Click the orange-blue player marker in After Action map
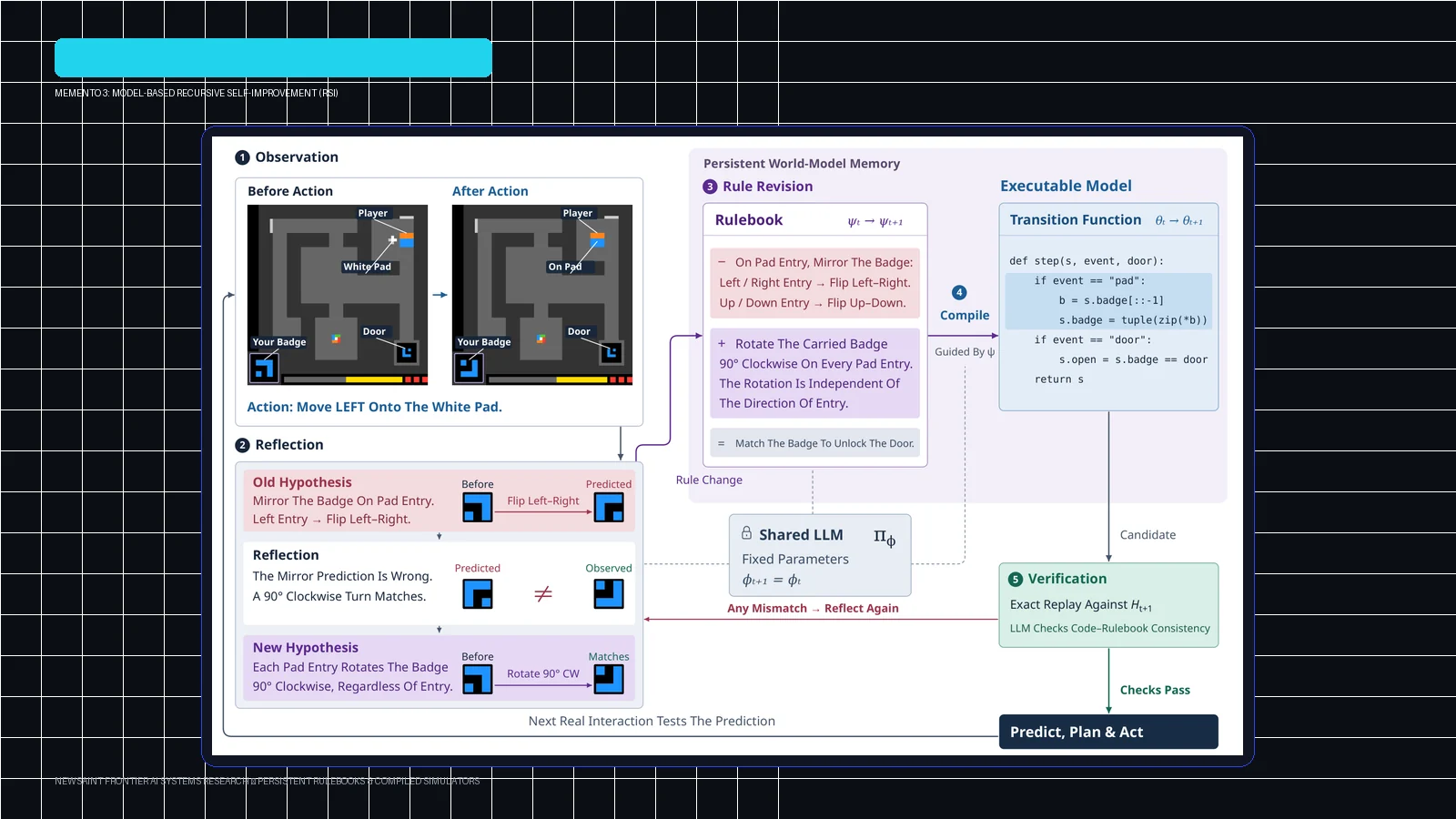1456x819 pixels. coord(597,240)
